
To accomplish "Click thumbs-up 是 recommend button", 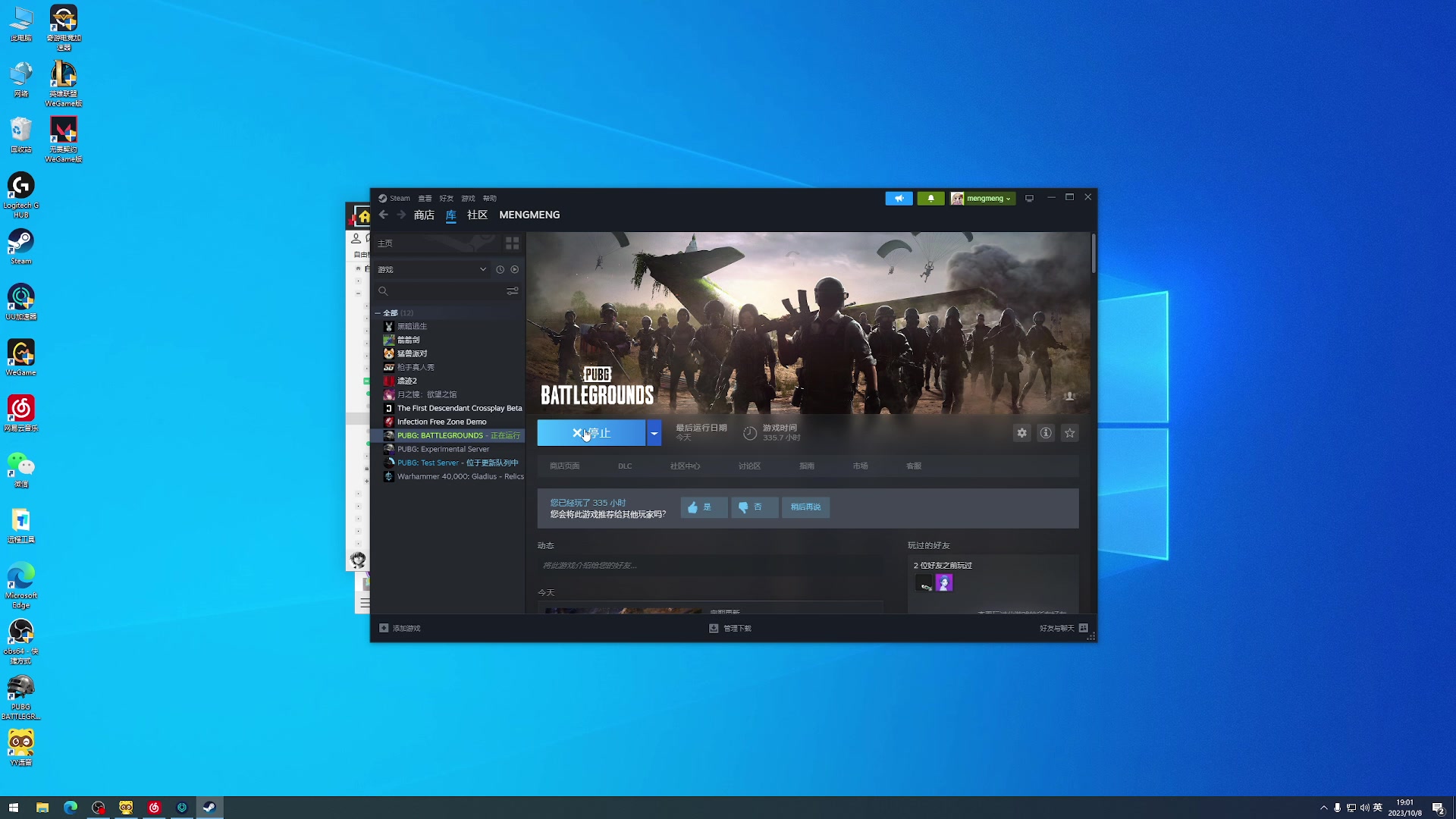I will coord(704,507).
